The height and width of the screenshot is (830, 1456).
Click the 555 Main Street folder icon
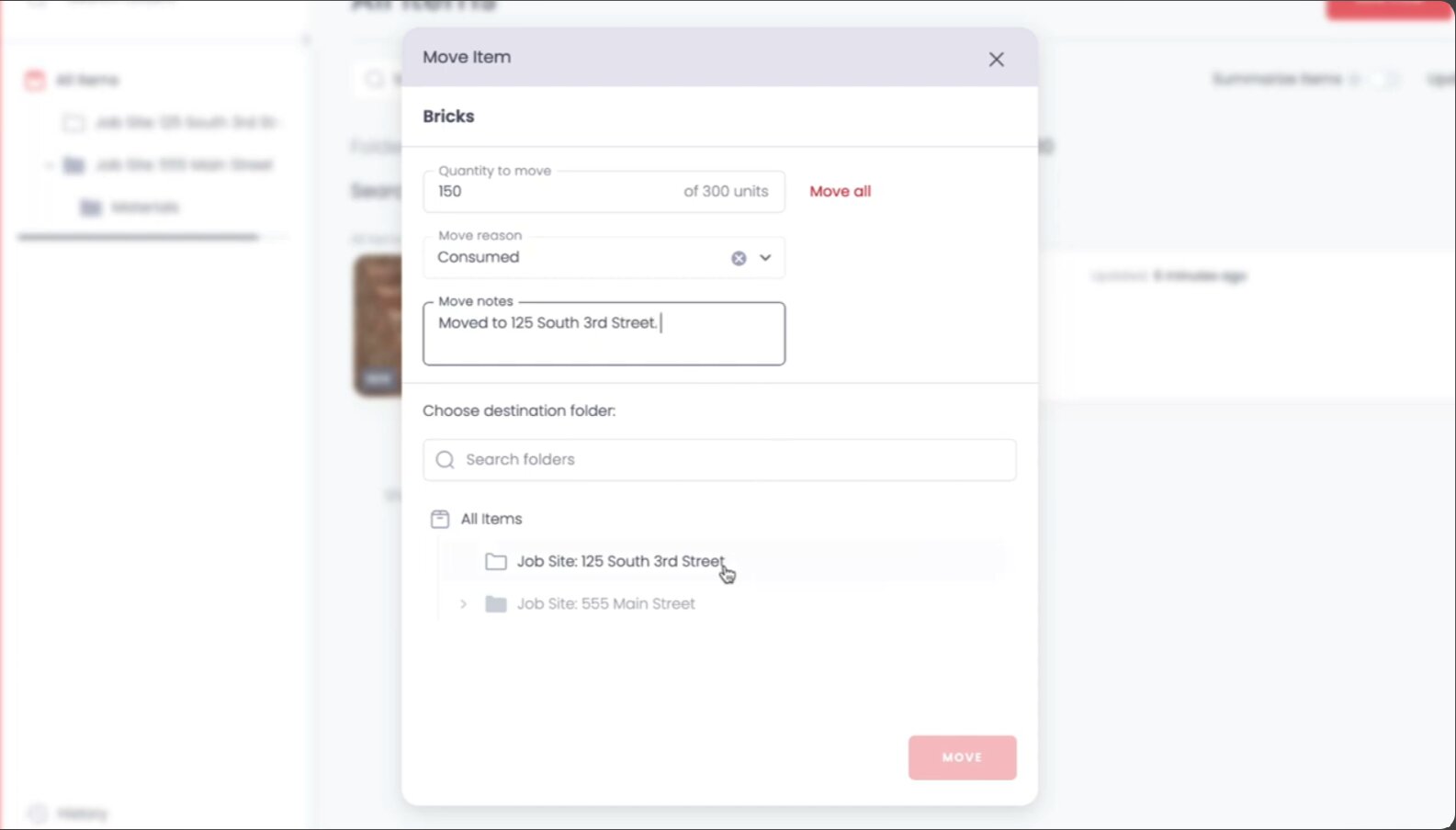point(496,604)
